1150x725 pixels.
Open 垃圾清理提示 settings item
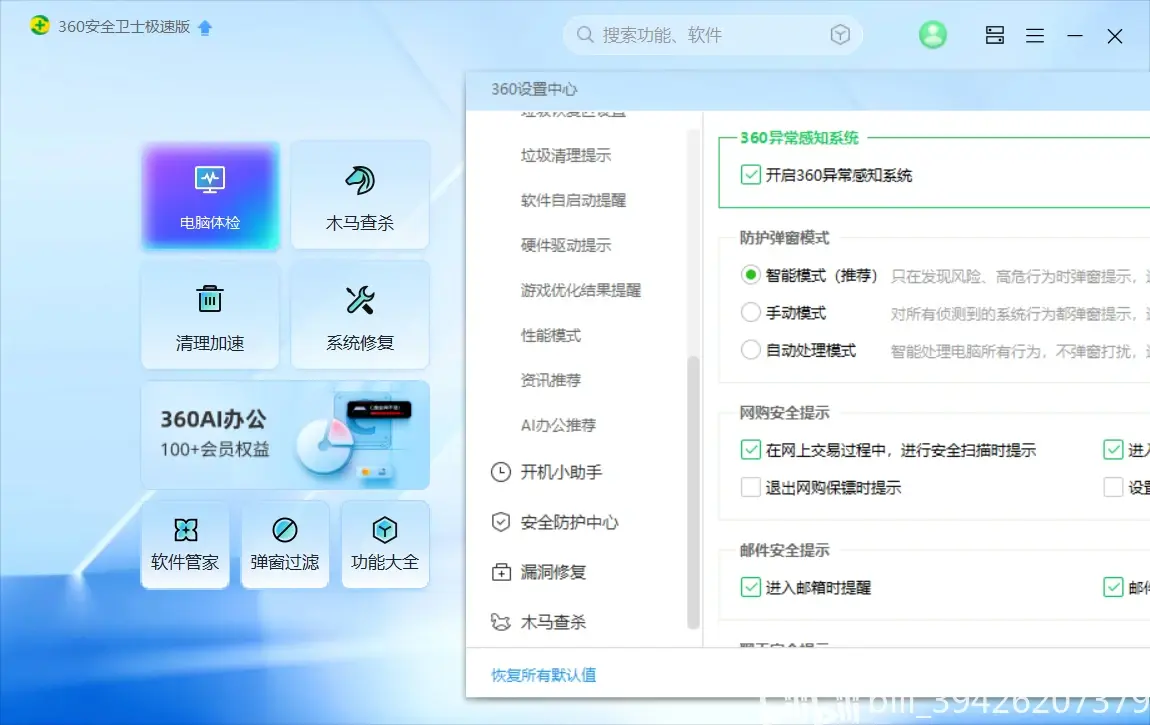pyautogui.click(x=565, y=155)
